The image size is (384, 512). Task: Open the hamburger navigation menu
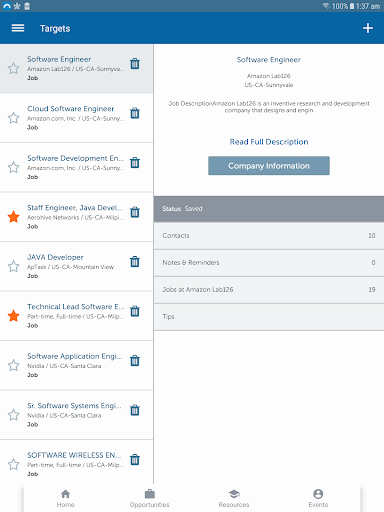point(18,28)
